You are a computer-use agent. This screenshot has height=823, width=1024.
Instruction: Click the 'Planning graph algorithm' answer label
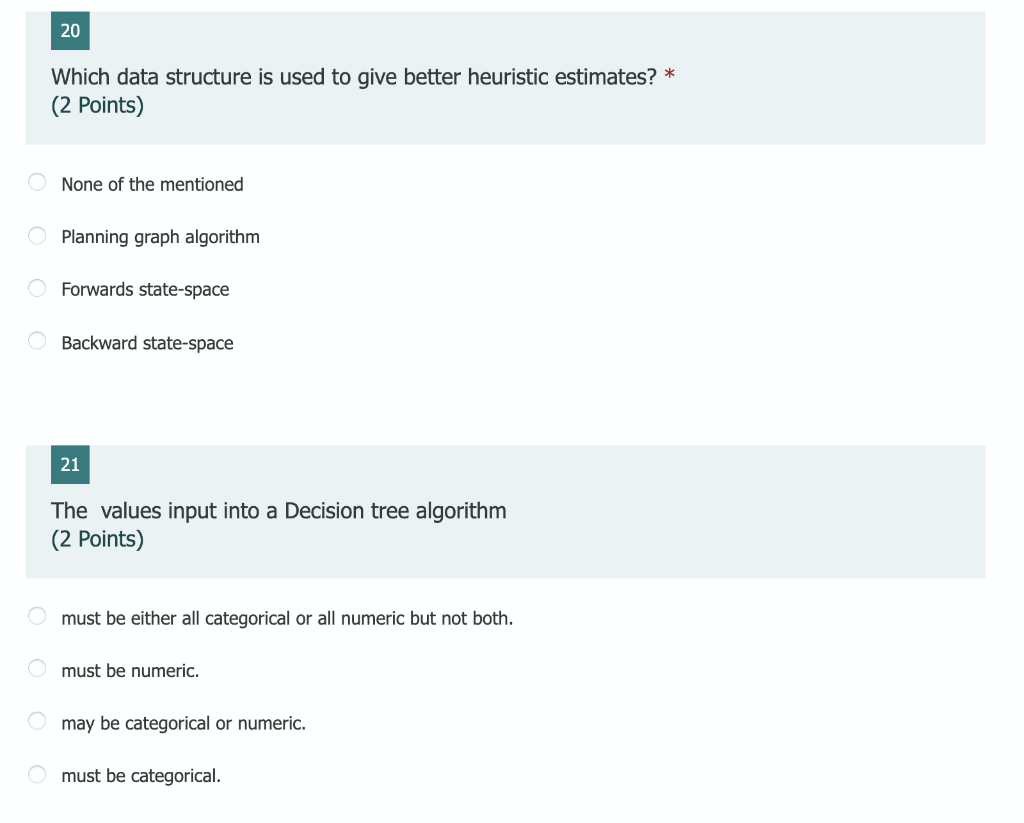(x=160, y=237)
